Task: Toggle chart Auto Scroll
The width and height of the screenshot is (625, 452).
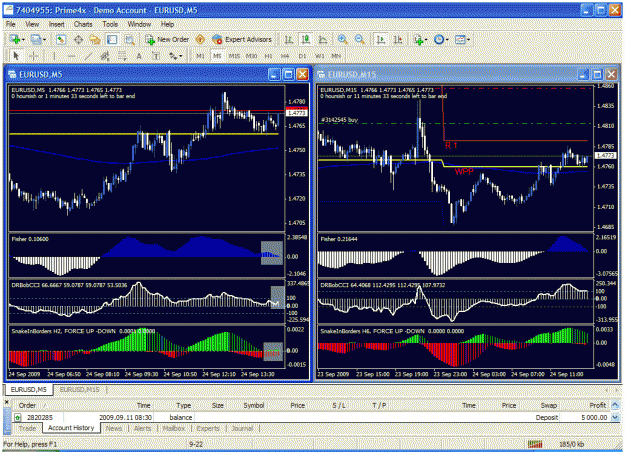Action: pos(381,39)
